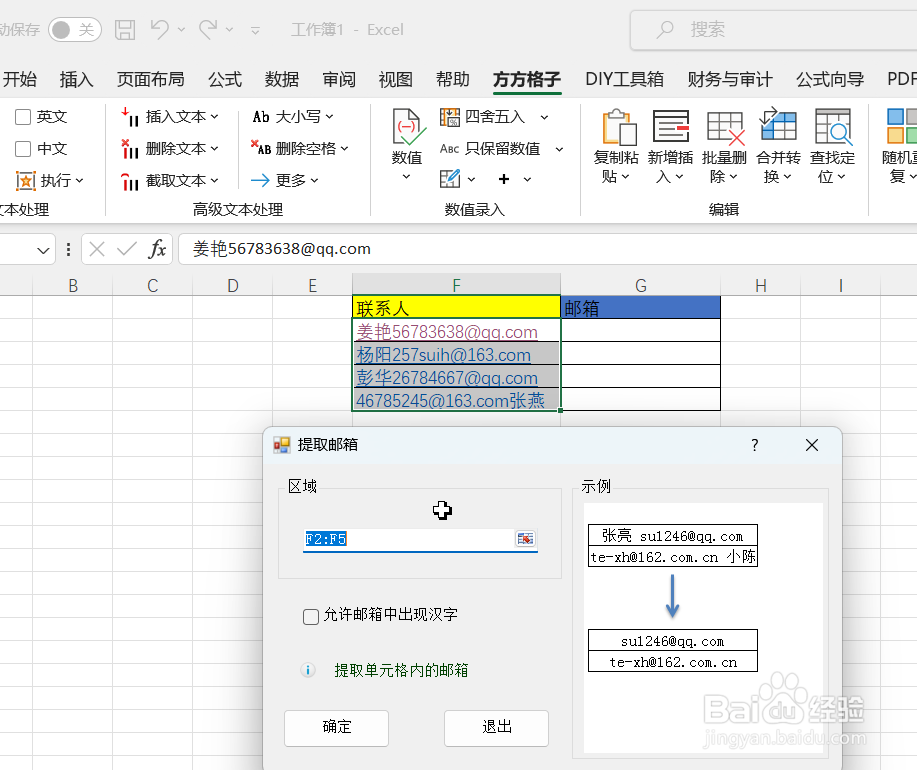Viewport: 917px width, 770px height.
Task: Click the Undo arrow icon
Action: pos(160,29)
